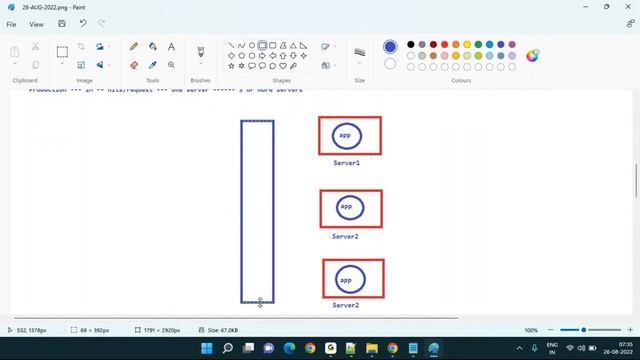Click the Paste clipboard icon

tap(15, 52)
